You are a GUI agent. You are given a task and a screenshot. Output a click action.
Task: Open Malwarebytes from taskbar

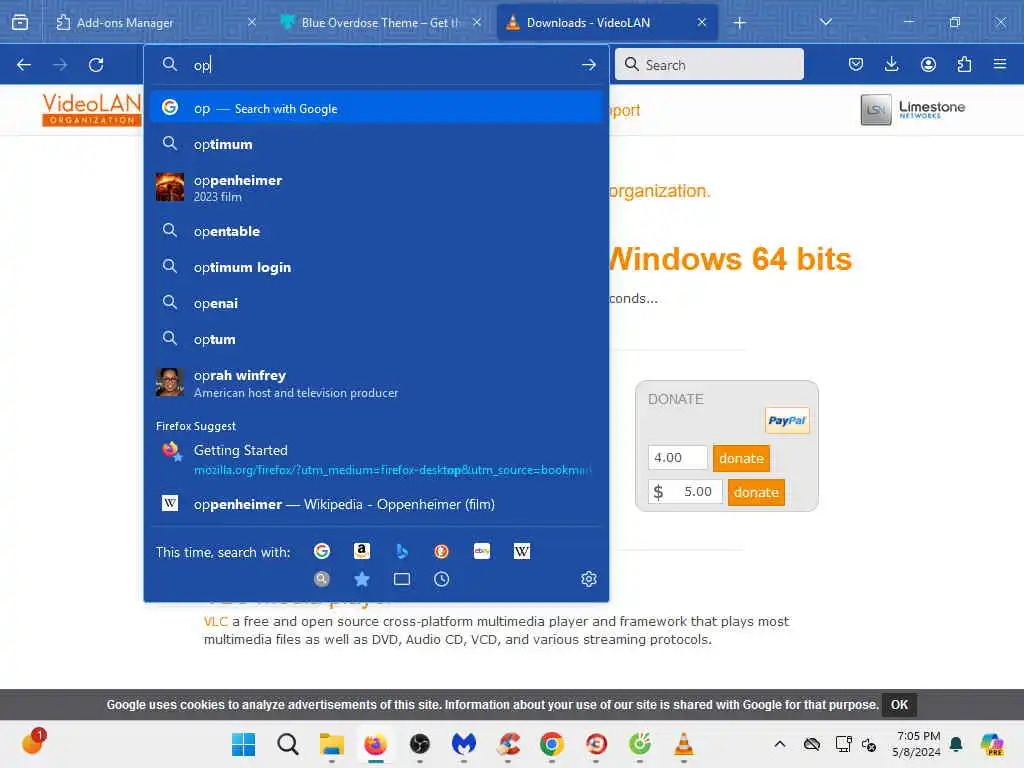464,744
